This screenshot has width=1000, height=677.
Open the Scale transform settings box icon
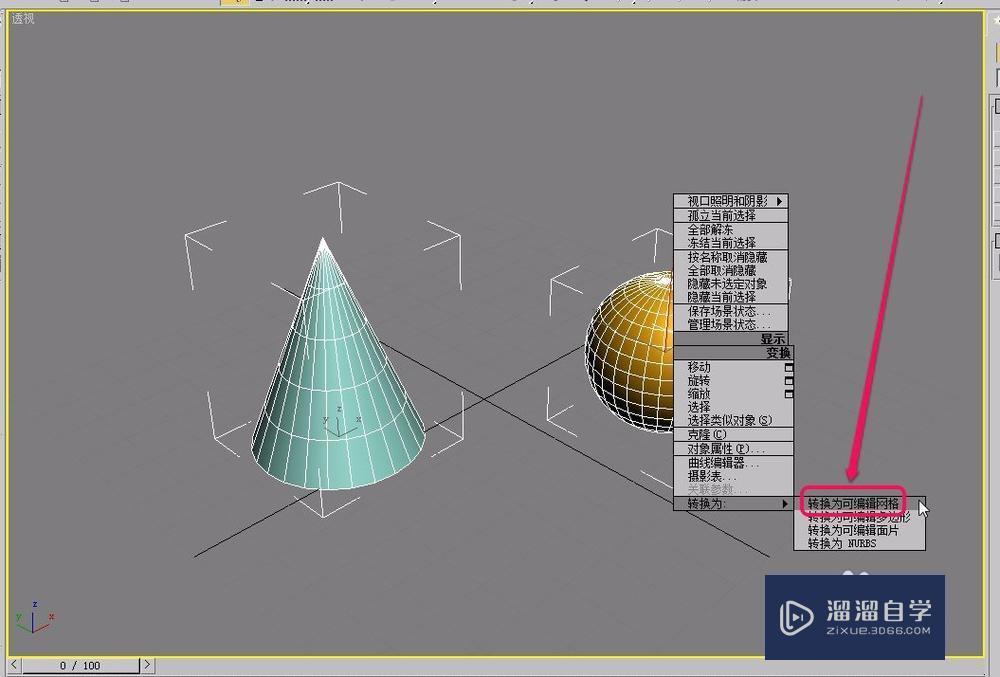(788, 393)
